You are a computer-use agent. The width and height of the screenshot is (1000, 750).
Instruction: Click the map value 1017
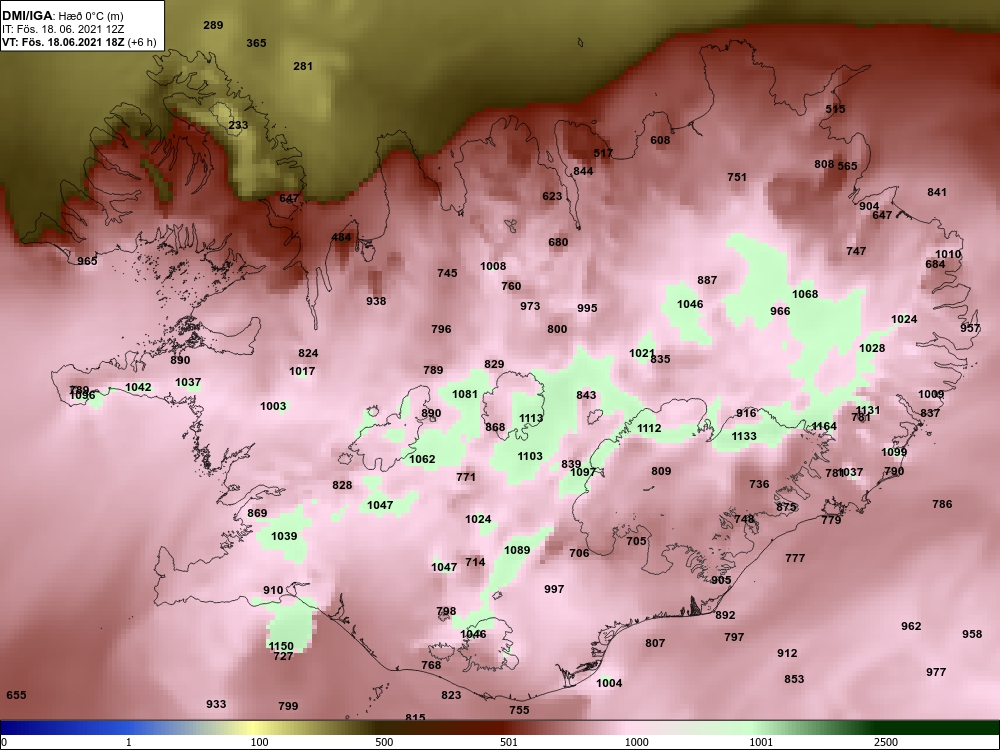302,371
